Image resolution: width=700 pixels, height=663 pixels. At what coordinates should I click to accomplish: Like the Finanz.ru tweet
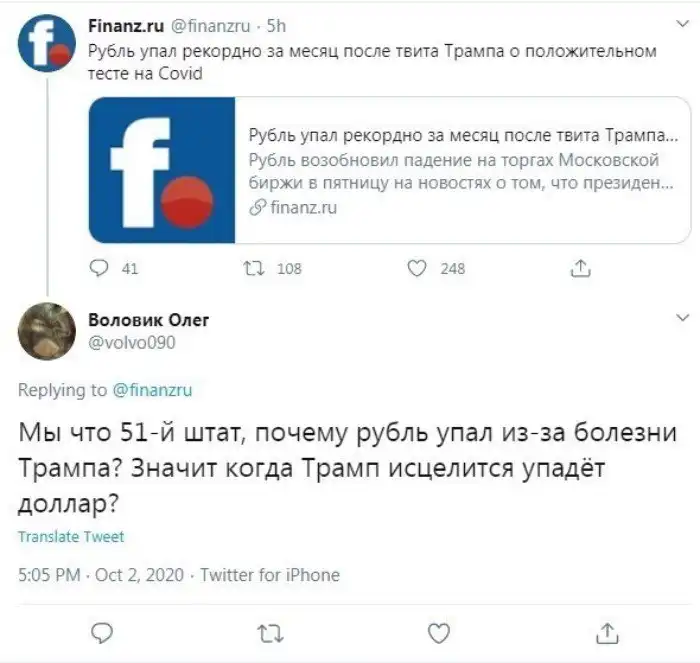[419, 268]
